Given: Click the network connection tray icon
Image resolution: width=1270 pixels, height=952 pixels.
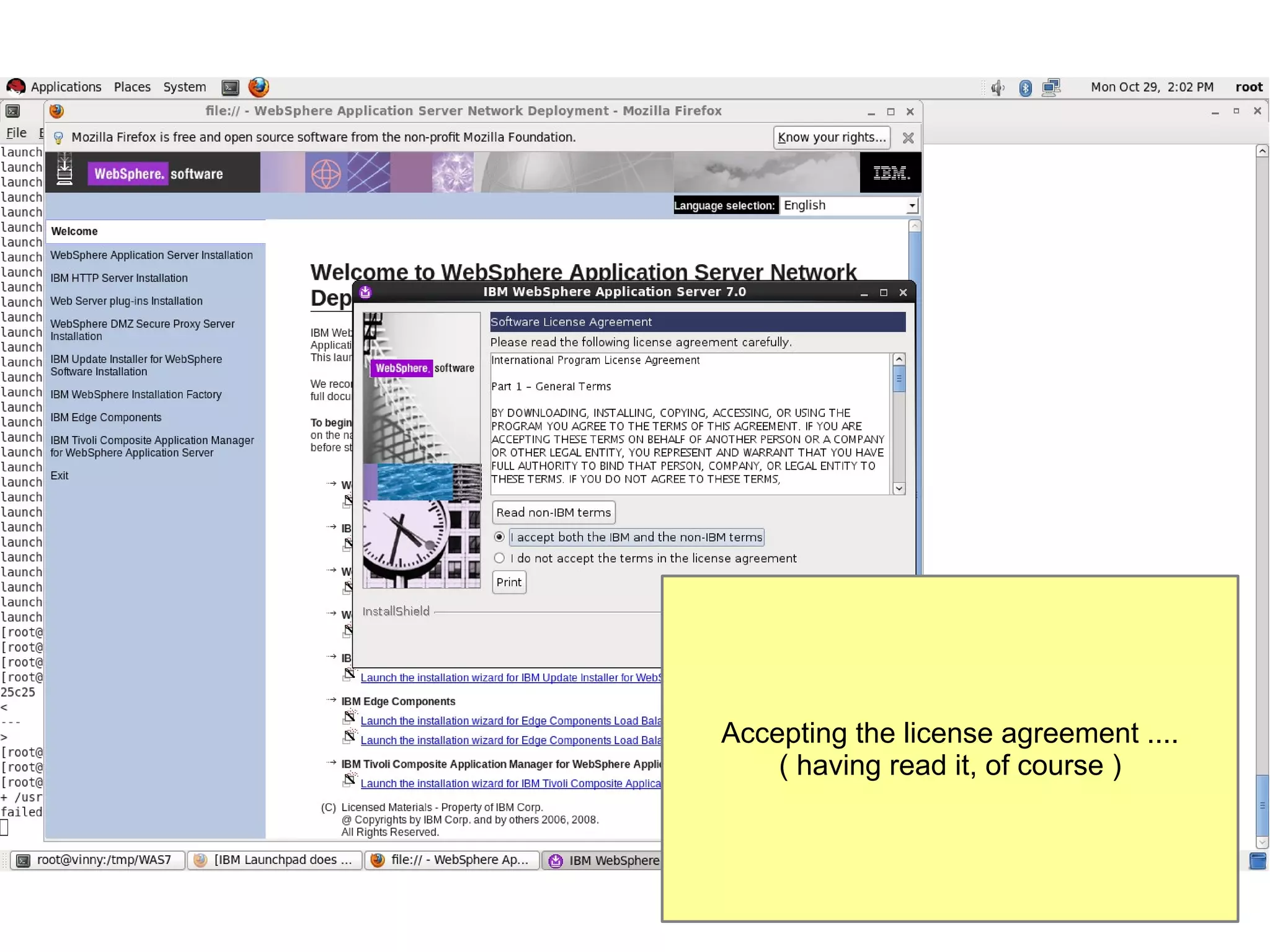Looking at the screenshot, I should [x=1051, y=87].
